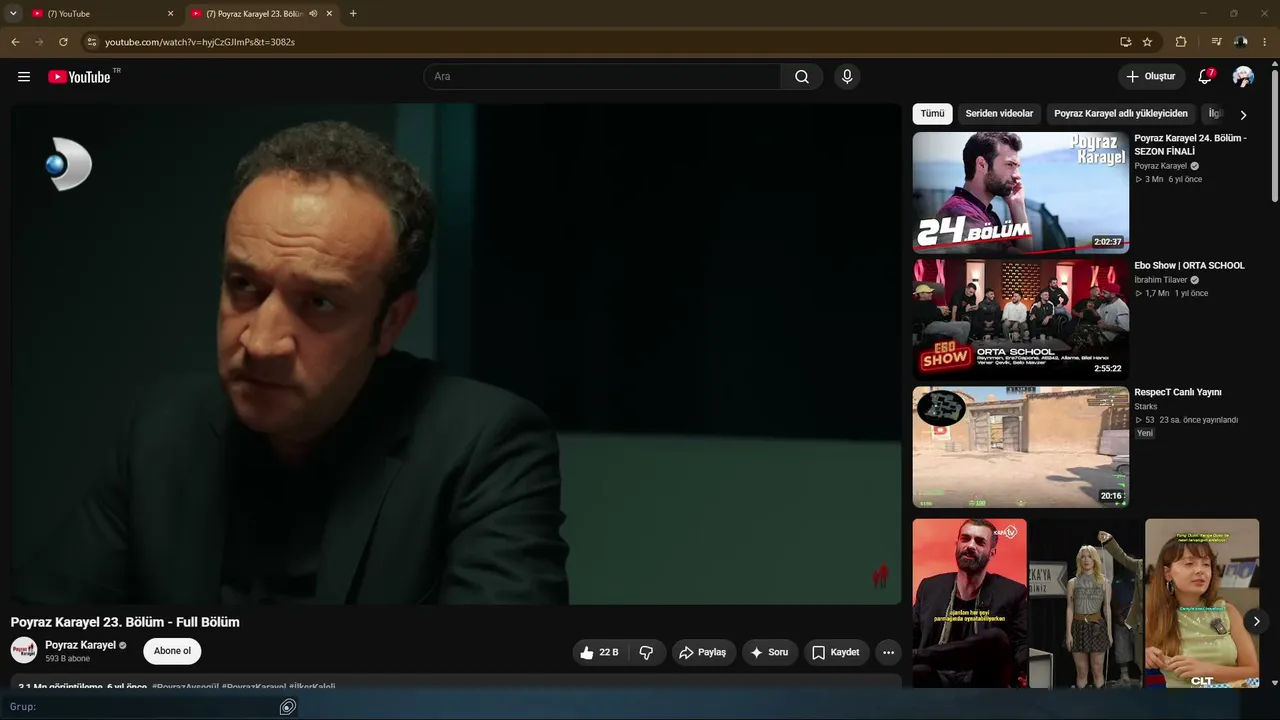1280x720 pixels.
Task: Play the 24. Bölüm thumbnail
Action: [1021, 193]
